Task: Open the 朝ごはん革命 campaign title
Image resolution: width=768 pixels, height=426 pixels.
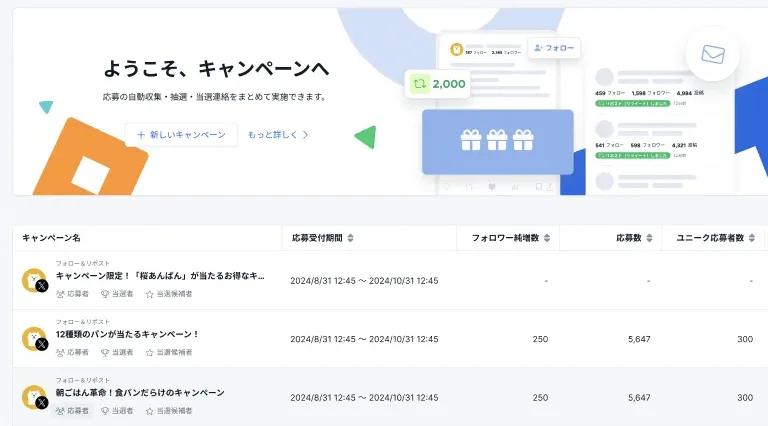Action: tap(140, 392)
